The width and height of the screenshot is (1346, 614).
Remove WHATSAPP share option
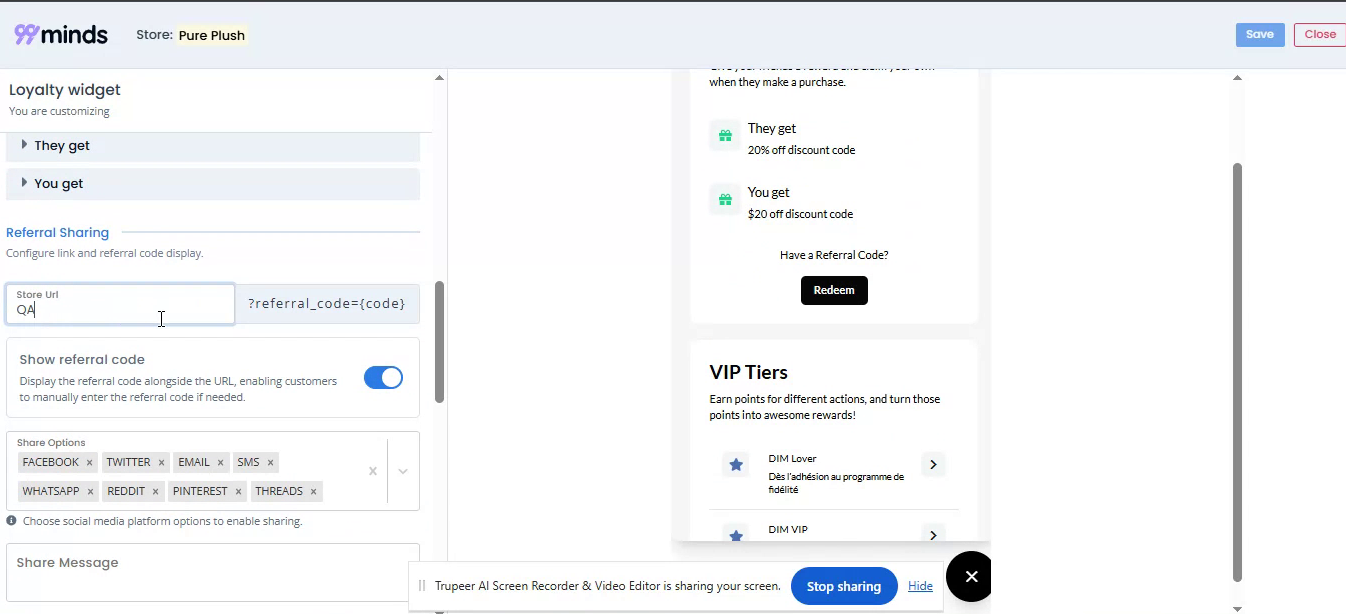[x=90, y=492]
